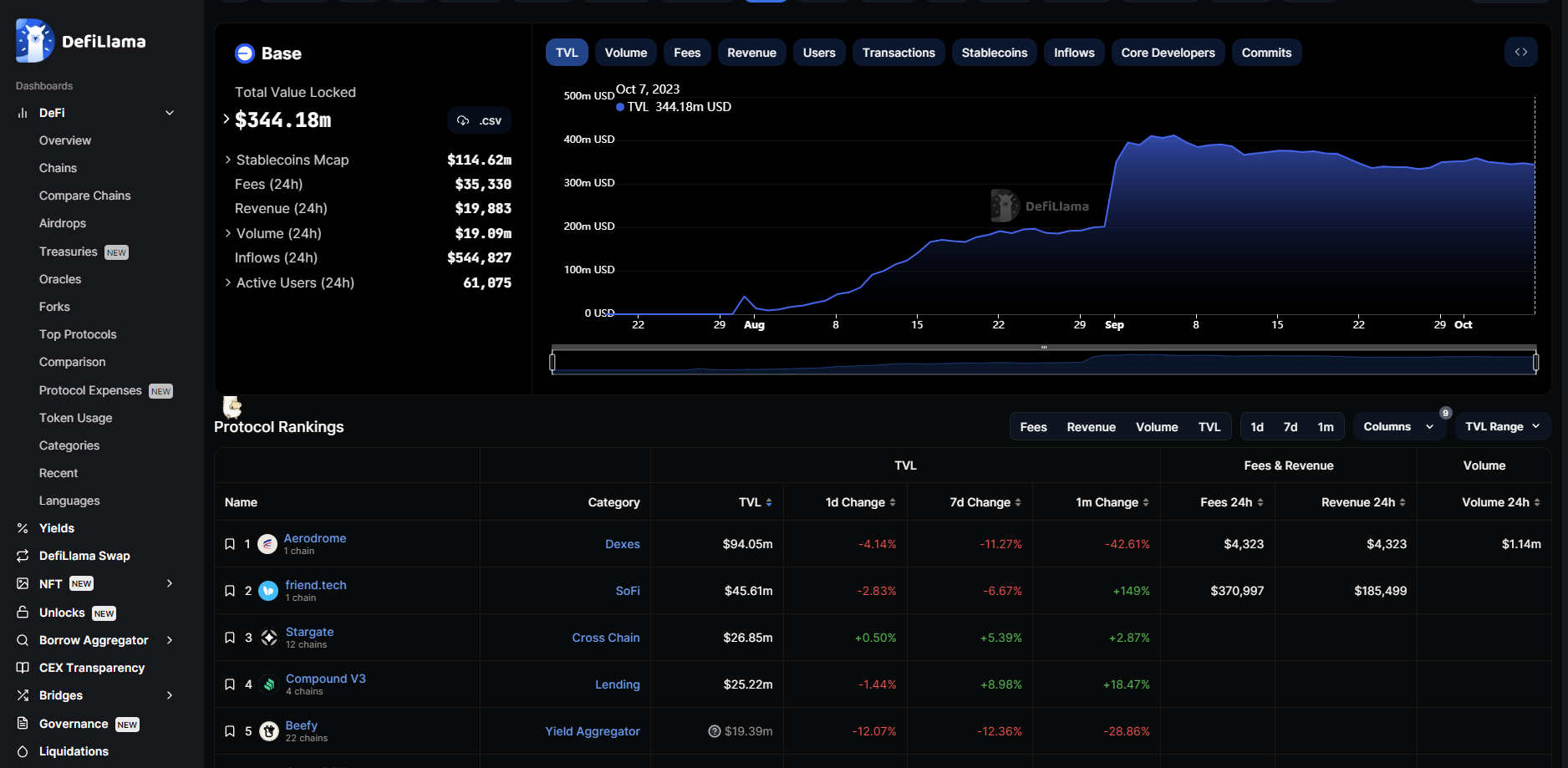Image resolution: width=1568 pixels, height=768 pixels.
Task: Bookmark the Aerodrome protocol row
Action: [230, 544]
